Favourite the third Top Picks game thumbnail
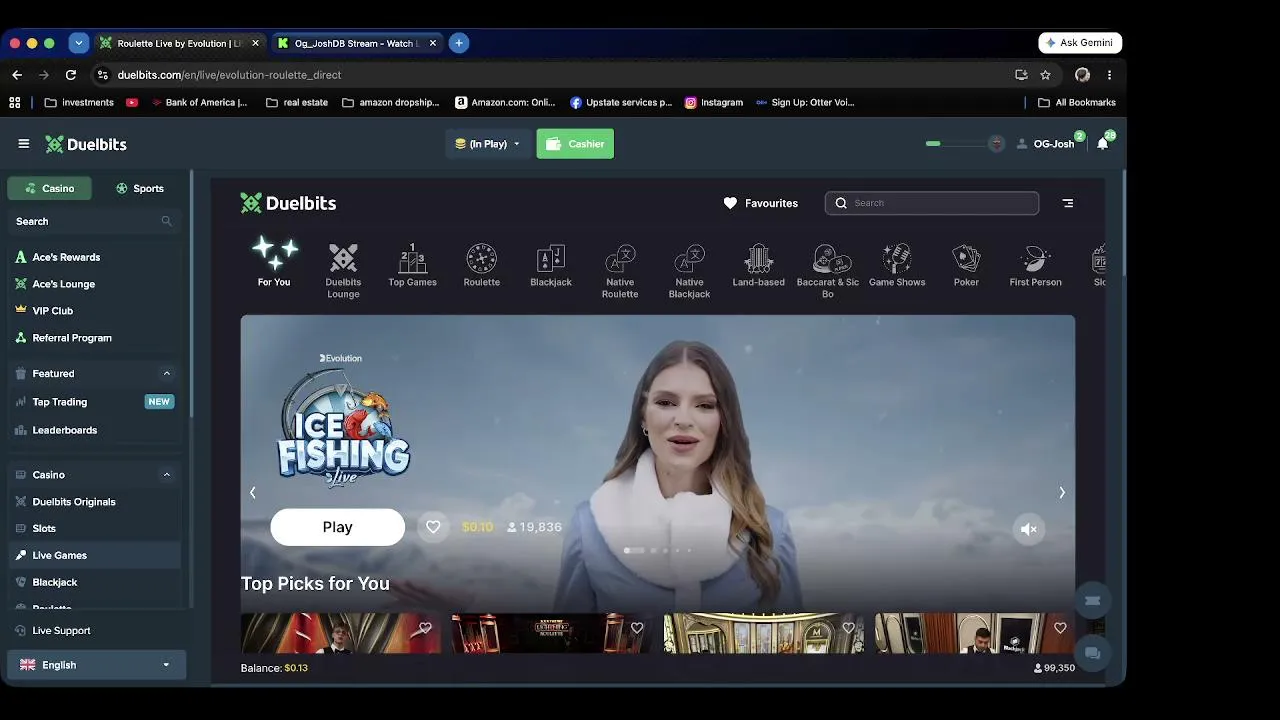Screen dimensions: 1280x720 pyautogui.click(x=848, y=628)
